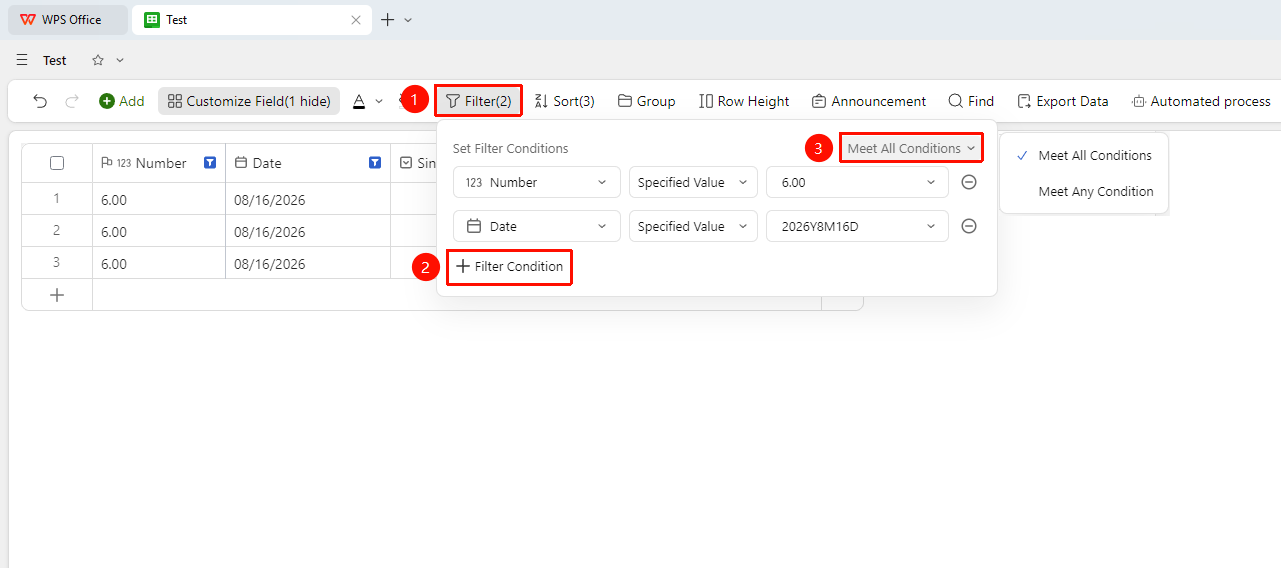Click row 3 Date cell 08/16/2026
The height and width of the screenshot is (568, 1281).
pyautogui.click(x=308, y=263)
